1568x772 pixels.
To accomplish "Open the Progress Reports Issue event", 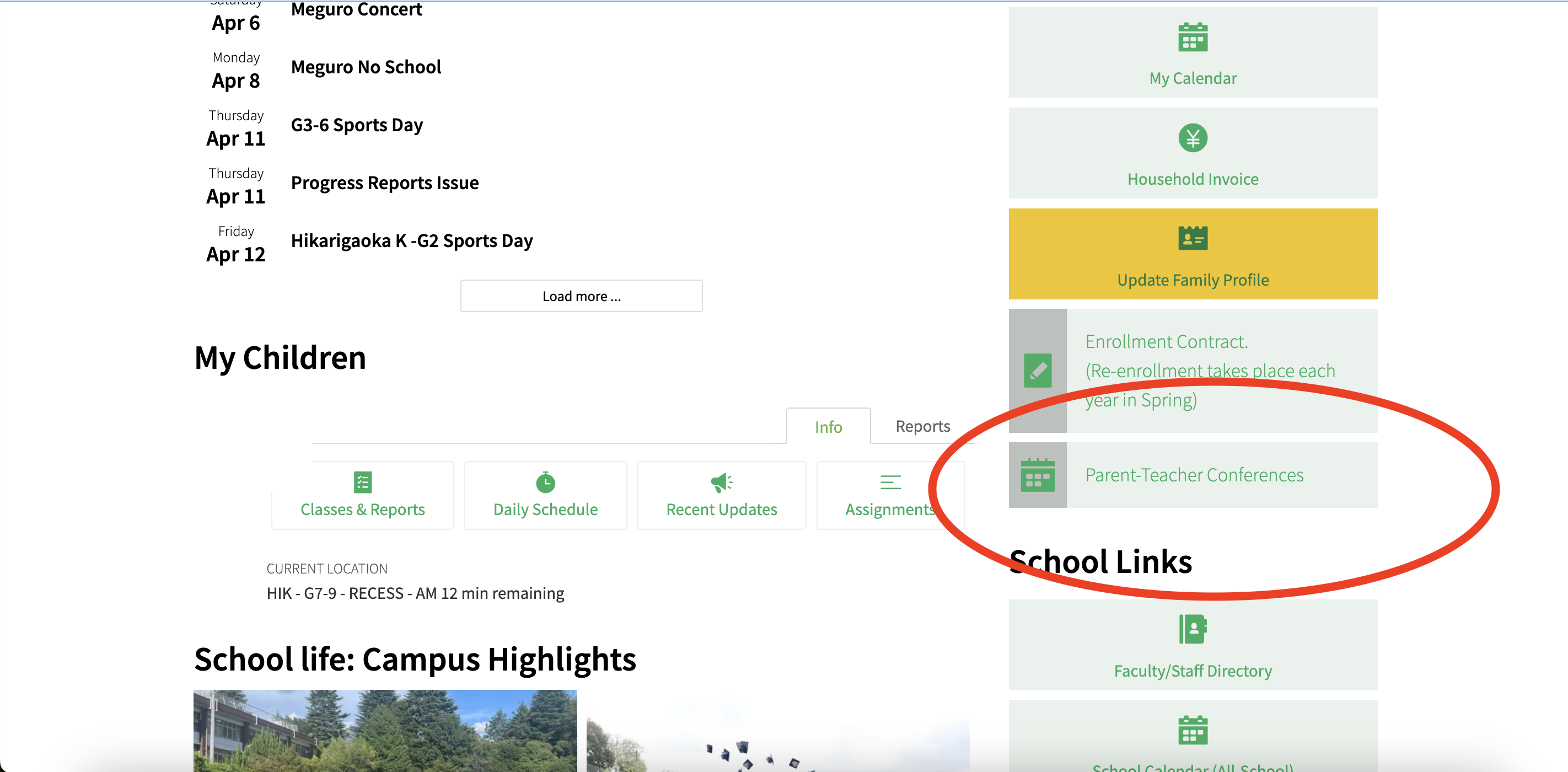I will (x=385, y=183).
